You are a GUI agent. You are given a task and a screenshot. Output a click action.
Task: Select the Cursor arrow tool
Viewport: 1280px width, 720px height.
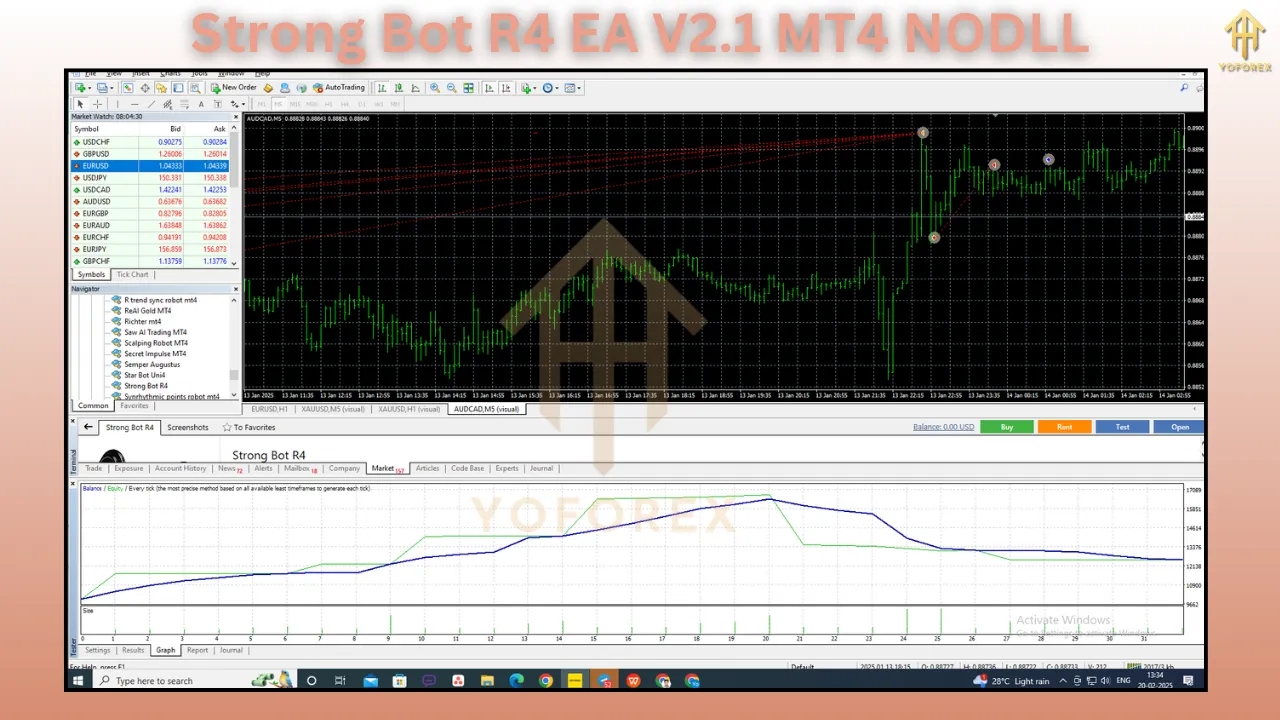tap(80, 104)
